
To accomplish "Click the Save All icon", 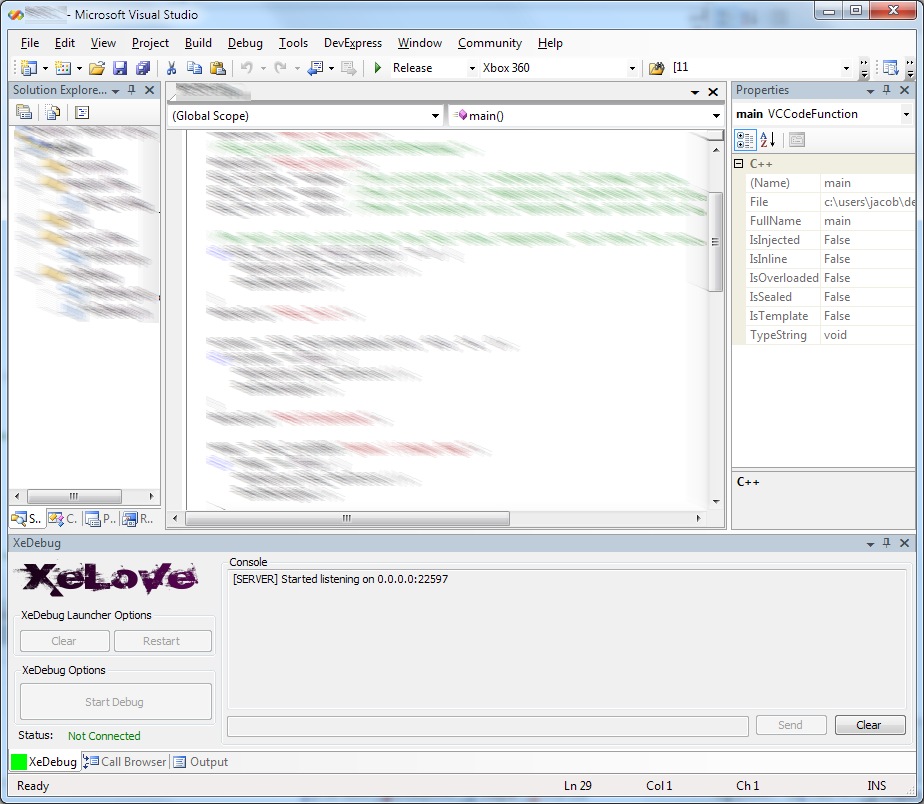I will pos(143,68).
